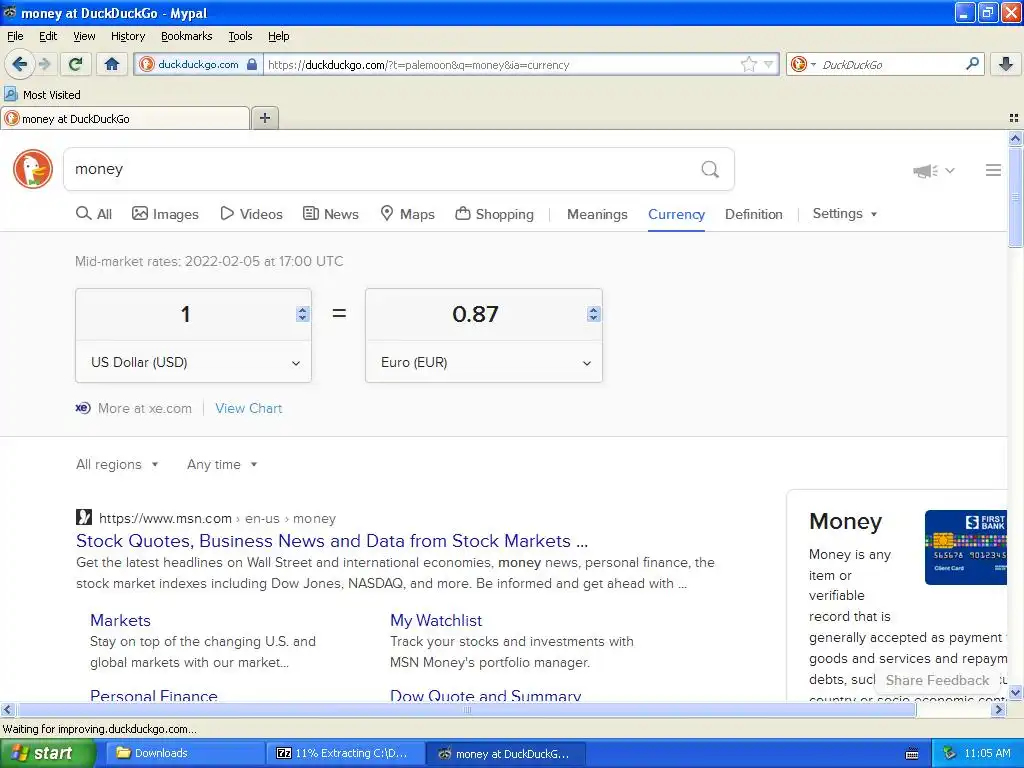The width and height of the screenshot is (1024, 768).
Task: Click the DuckDuckGo duck logo
Action: click(33, 169)
